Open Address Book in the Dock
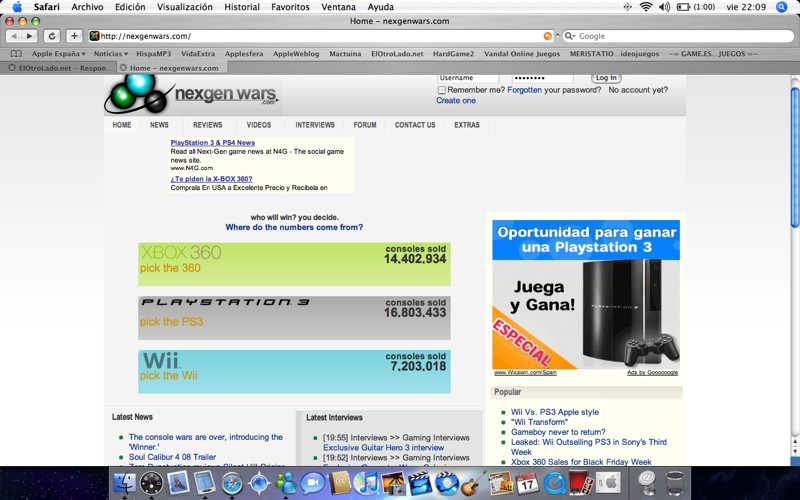 [339, 482]
